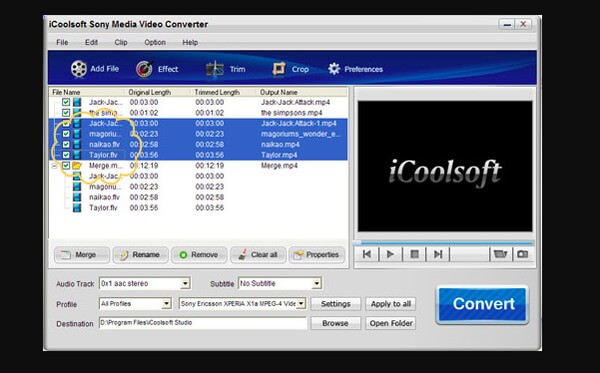
Task: Click the Rename button
Action: [x=140, y=255]
